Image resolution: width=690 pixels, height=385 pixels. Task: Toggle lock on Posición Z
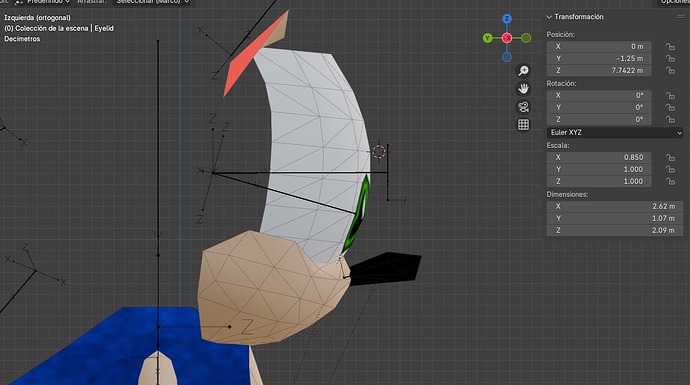tap(670, 70)
